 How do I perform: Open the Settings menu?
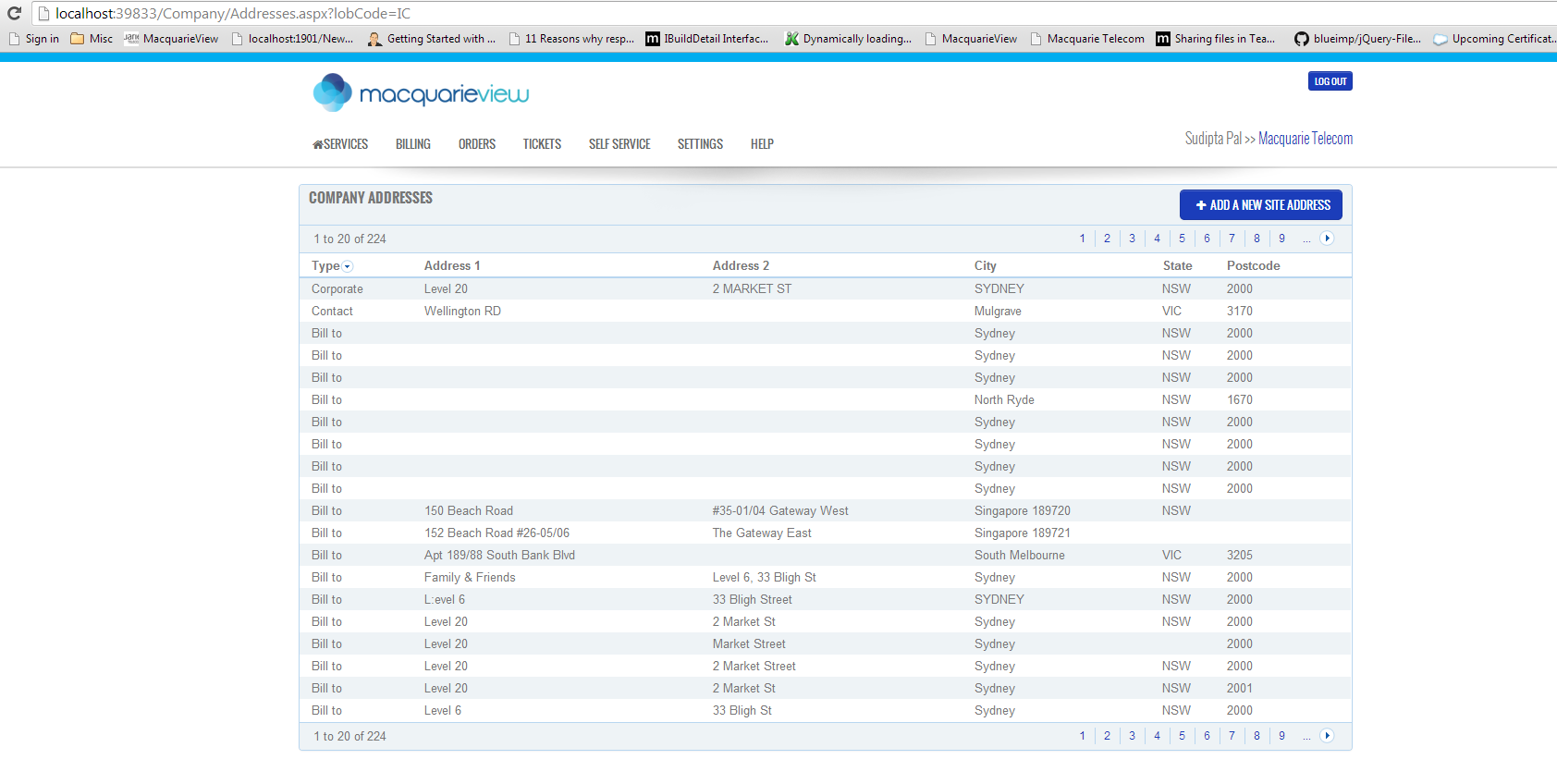(x=700, y=144)
